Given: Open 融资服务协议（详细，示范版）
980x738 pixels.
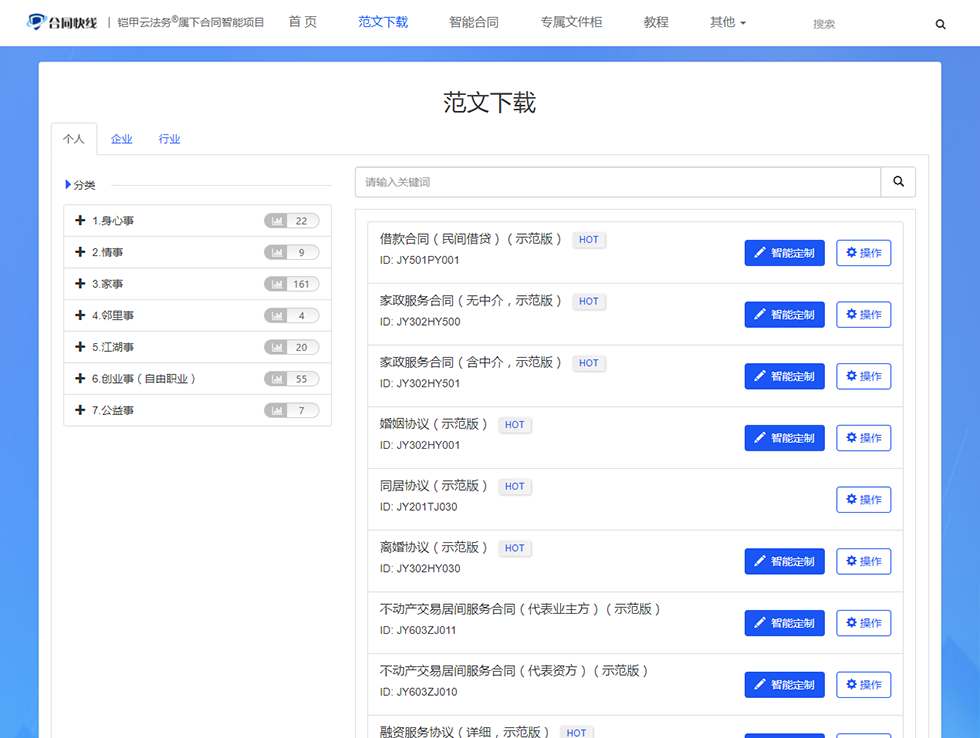Looking at the screenshot, I should click(x=464, y=732).
